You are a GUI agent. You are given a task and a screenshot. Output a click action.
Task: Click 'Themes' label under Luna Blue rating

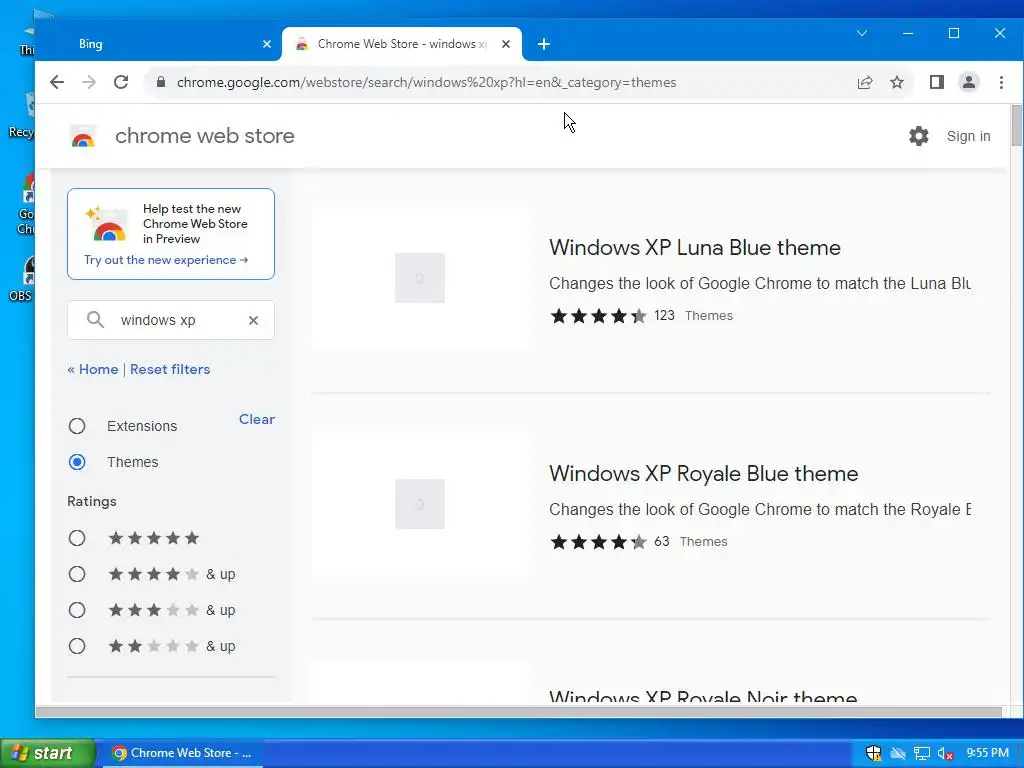pyautogui.click(x=709, y=316)
